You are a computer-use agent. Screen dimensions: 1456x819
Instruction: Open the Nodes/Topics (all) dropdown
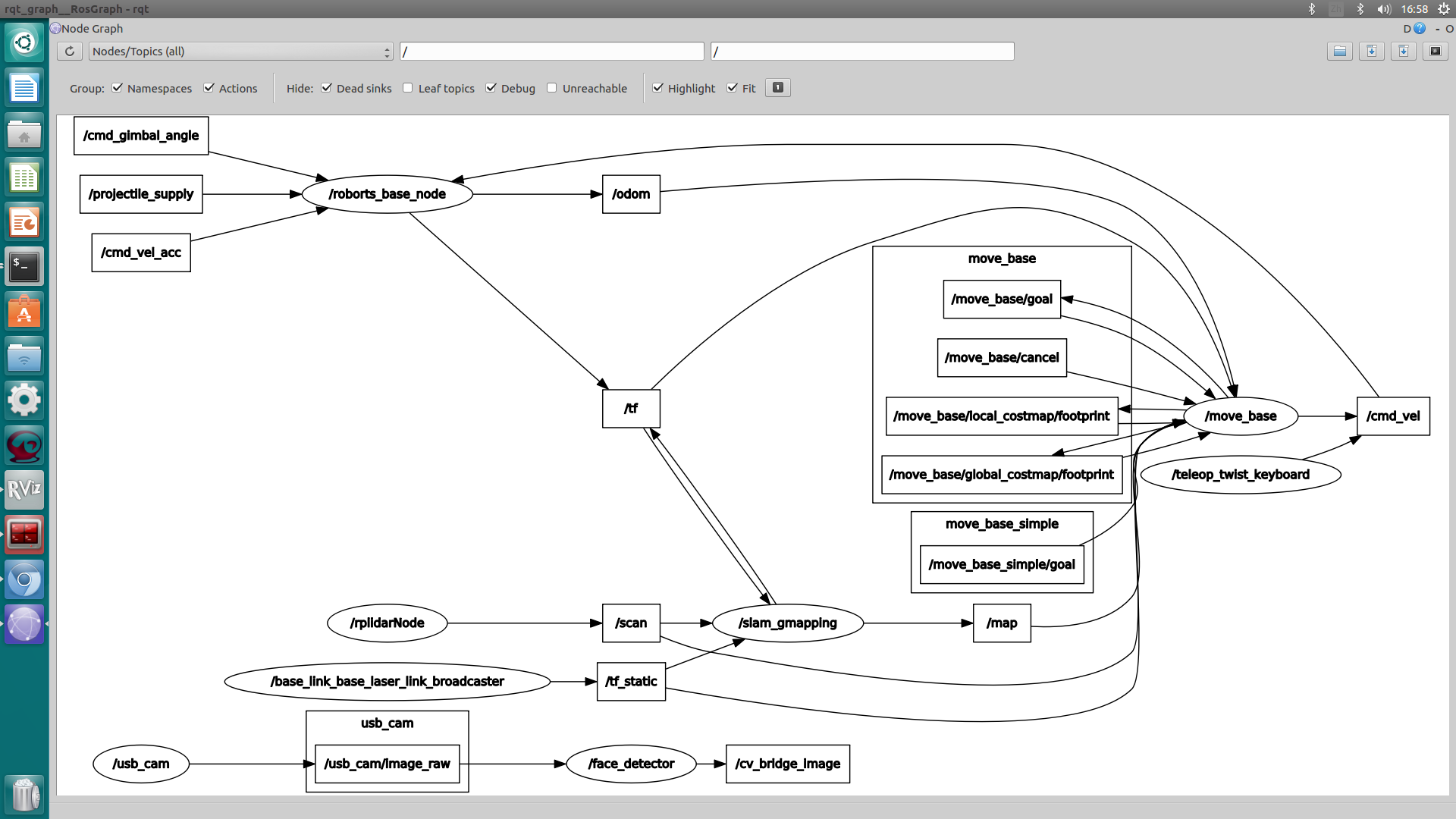240,52
